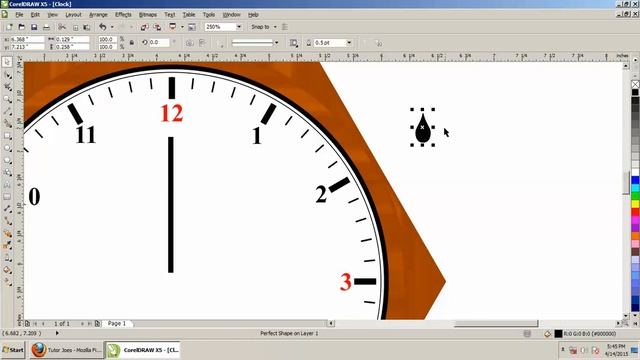Open the outline width dropdown 0.5 pt
This screenshot has height=360, width=640.
pyautogui.click(x=349, y=42)
